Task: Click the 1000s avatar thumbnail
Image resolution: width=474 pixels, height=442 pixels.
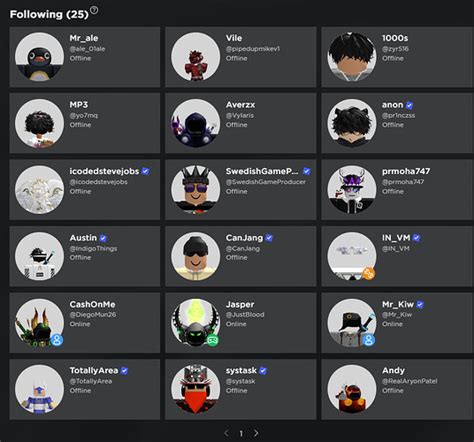Action: [352, 56]
